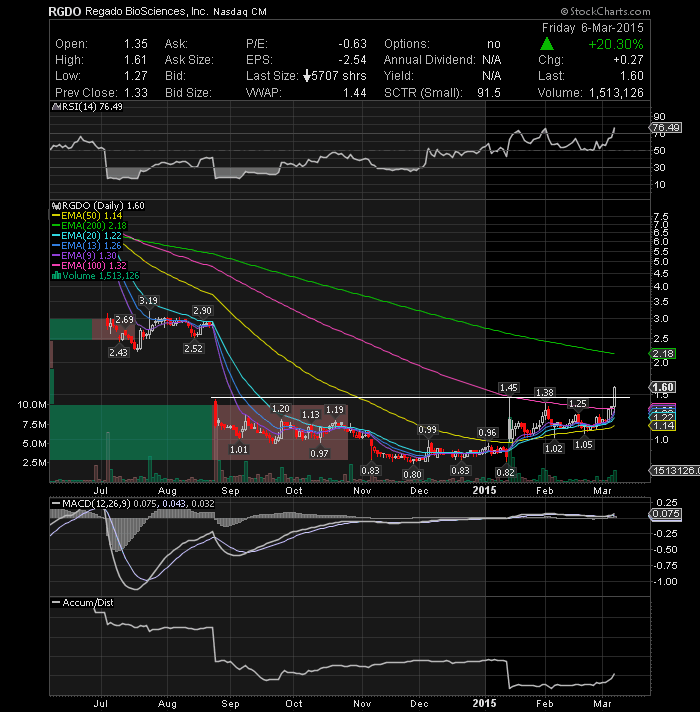Click the RGDO (Daily) 1.60 legend label
700x712 pixels.
click(x=99, y=206)
